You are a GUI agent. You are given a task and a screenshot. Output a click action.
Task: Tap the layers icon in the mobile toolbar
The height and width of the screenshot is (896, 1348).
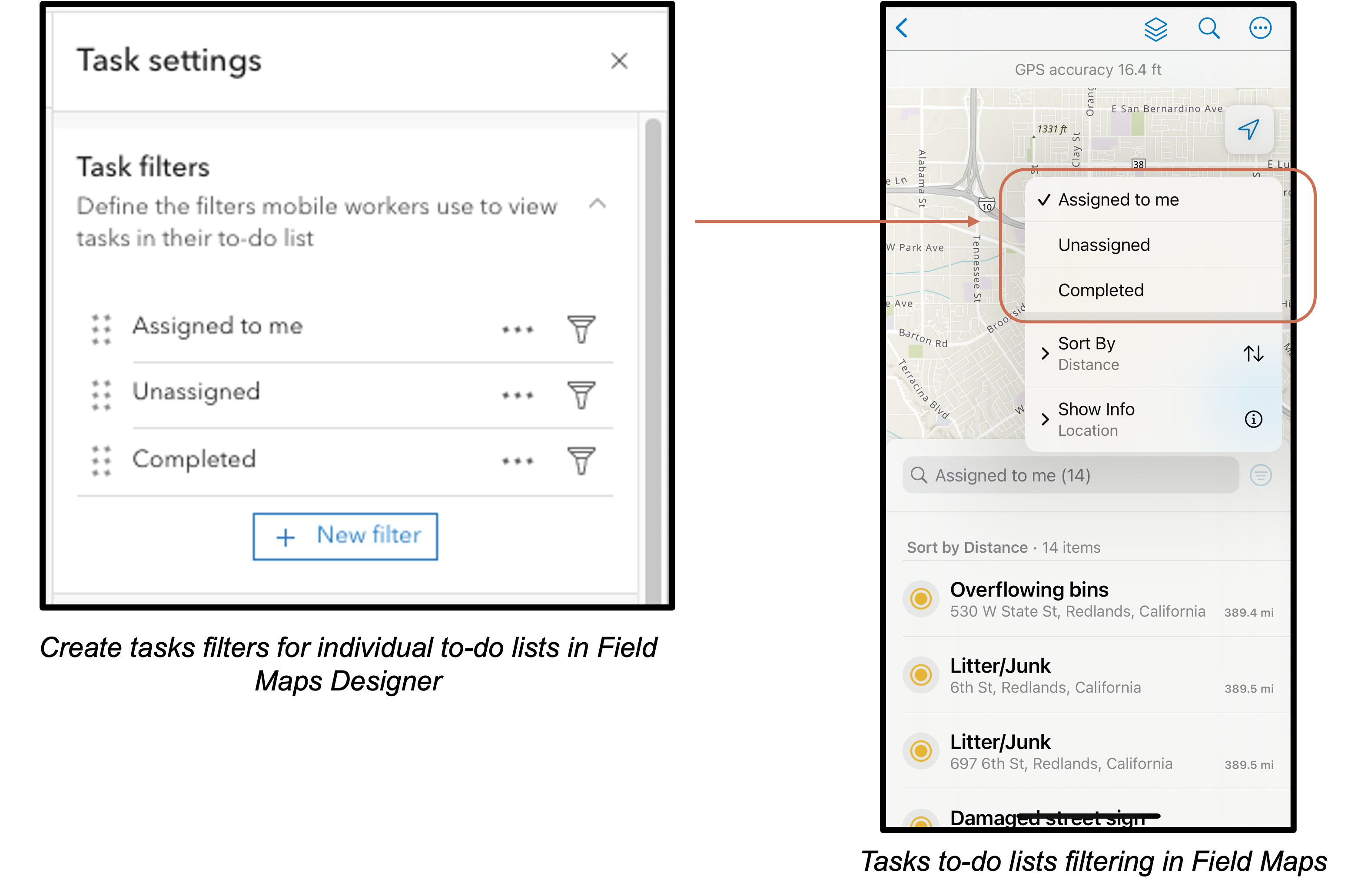pos(1156,28)
